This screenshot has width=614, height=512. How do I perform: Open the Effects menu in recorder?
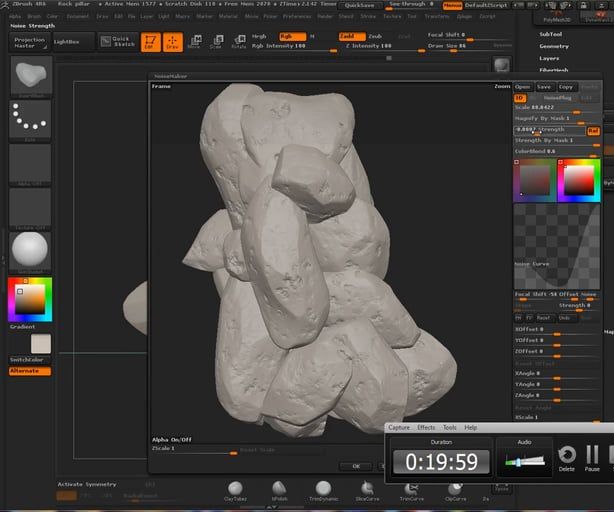tap(426, 427)
